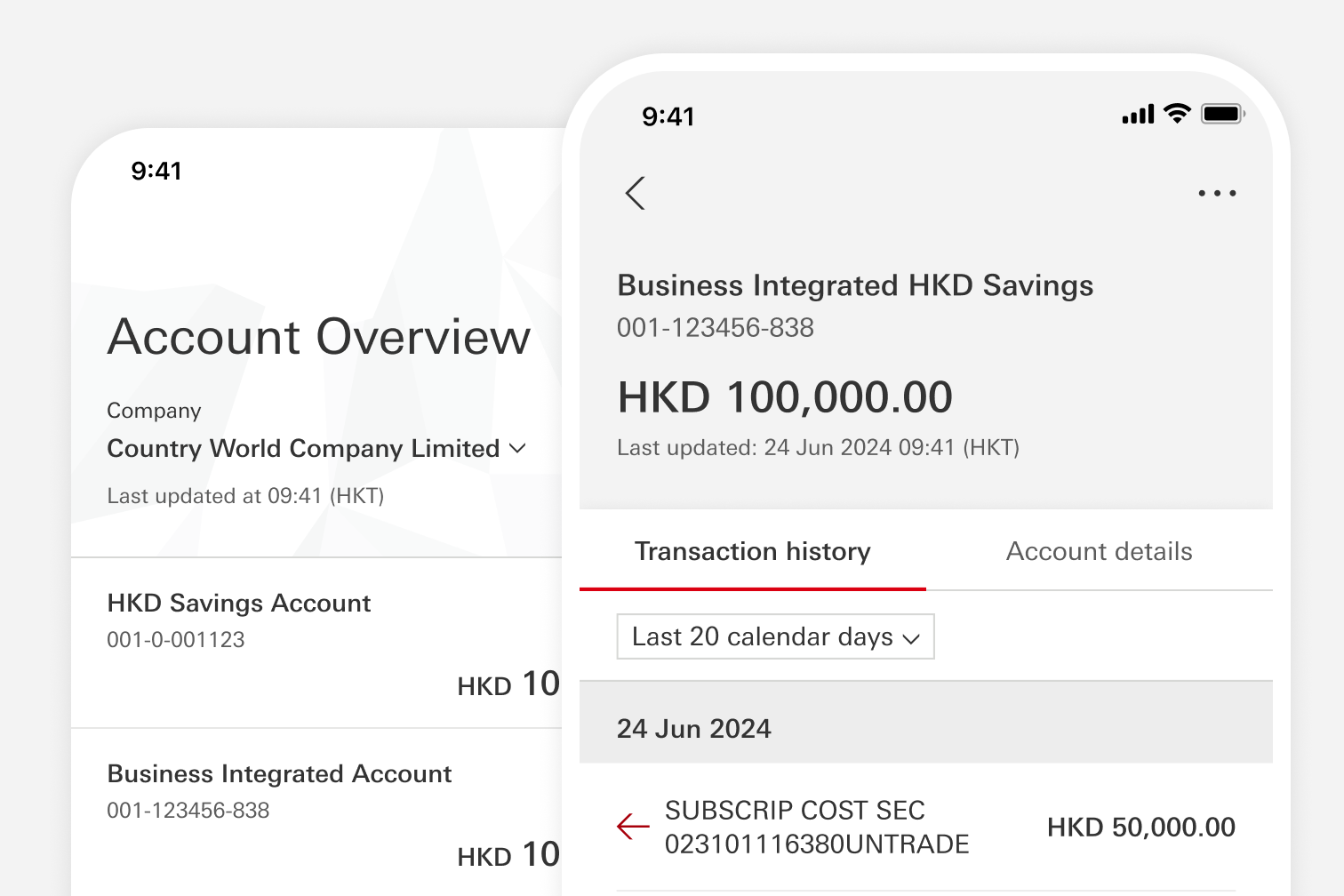1344x896 pixels.
Task: Expand the Country World Company Limited selector
Action: (303, 449)
